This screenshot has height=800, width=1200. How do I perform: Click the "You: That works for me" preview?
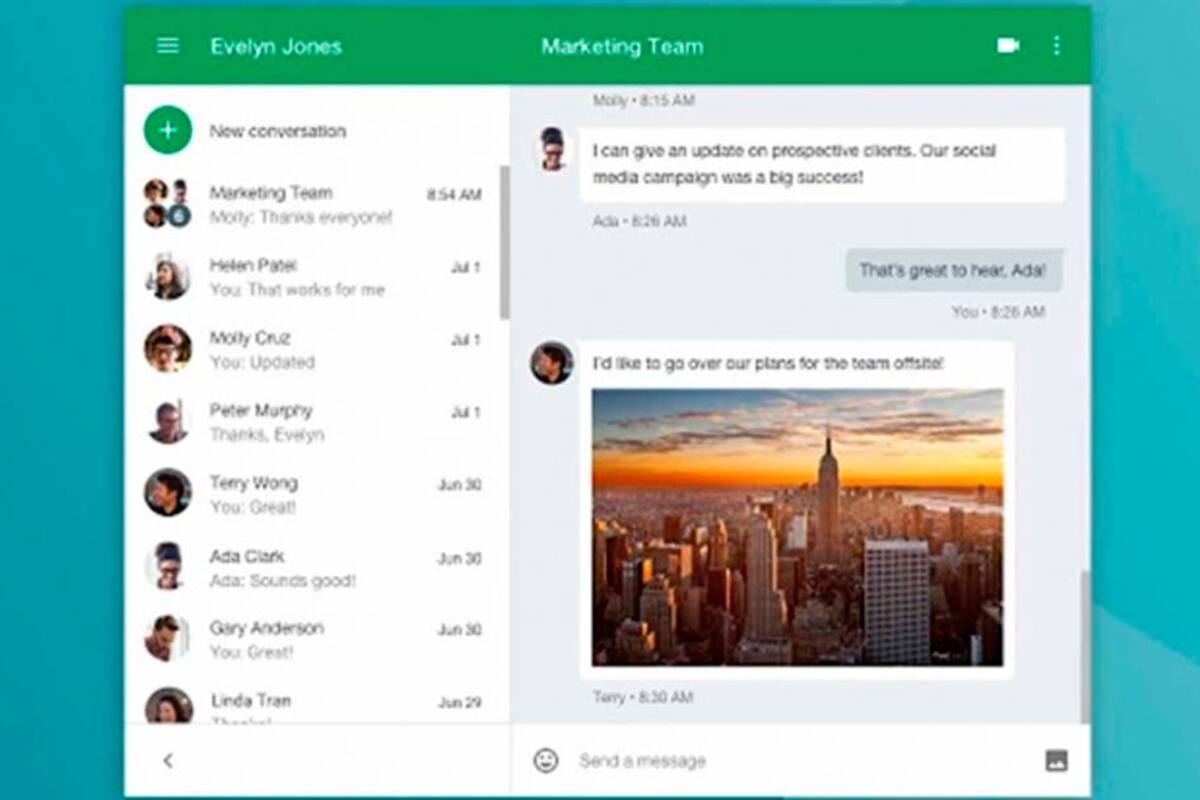pos(297,290)
